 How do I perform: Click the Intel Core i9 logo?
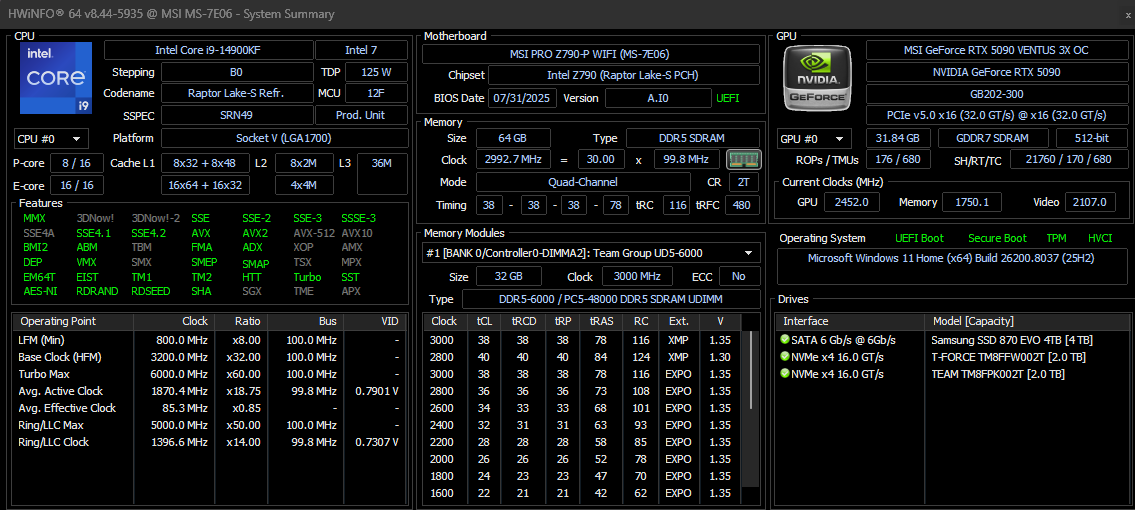[x=56, y=77]
